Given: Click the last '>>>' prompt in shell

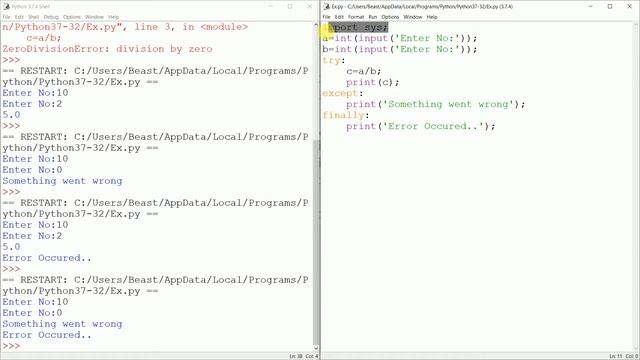Looking at the screenshot, I should [x=11, y=346].
